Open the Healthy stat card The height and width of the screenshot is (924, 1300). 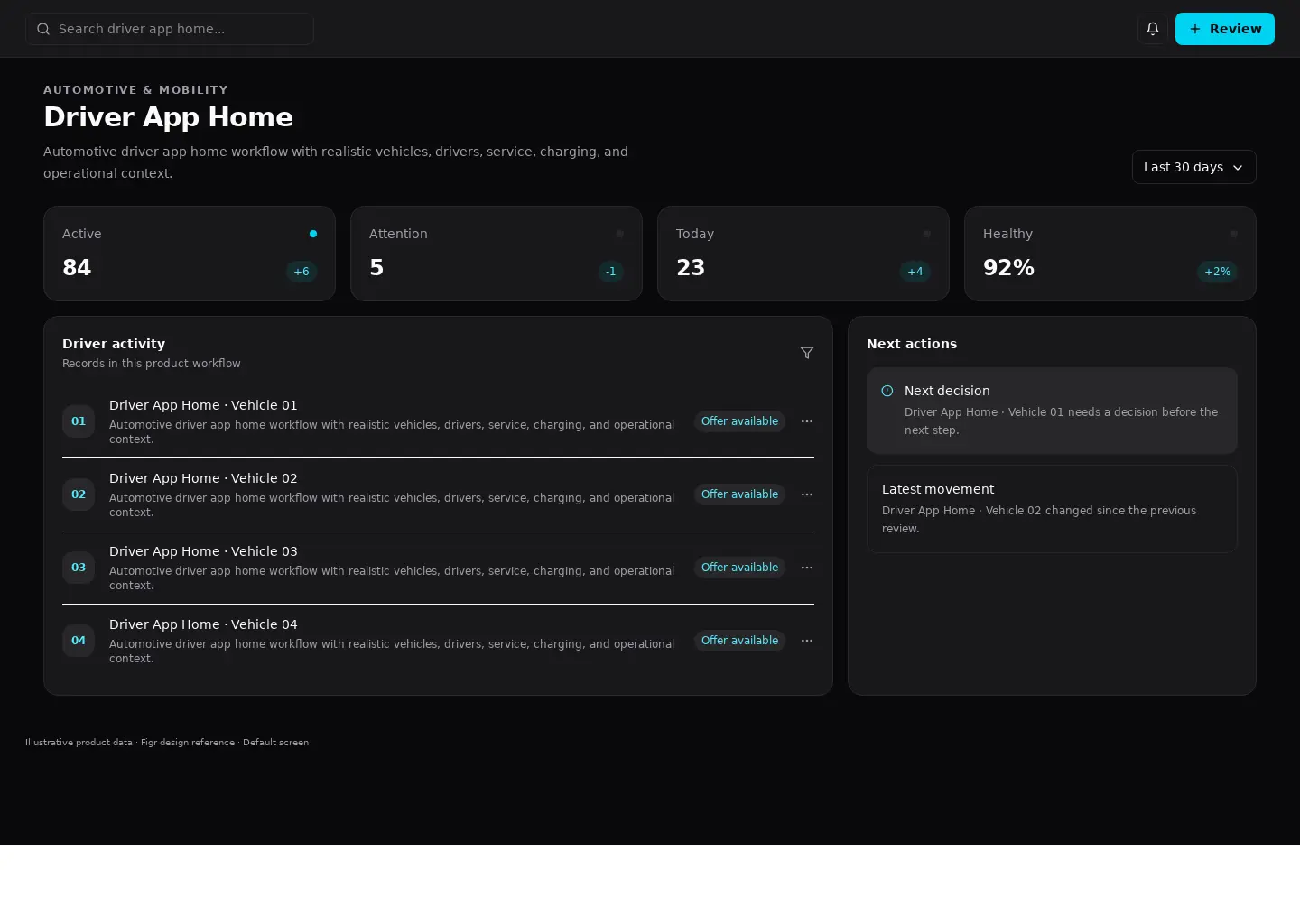(x=1110, y=254)
